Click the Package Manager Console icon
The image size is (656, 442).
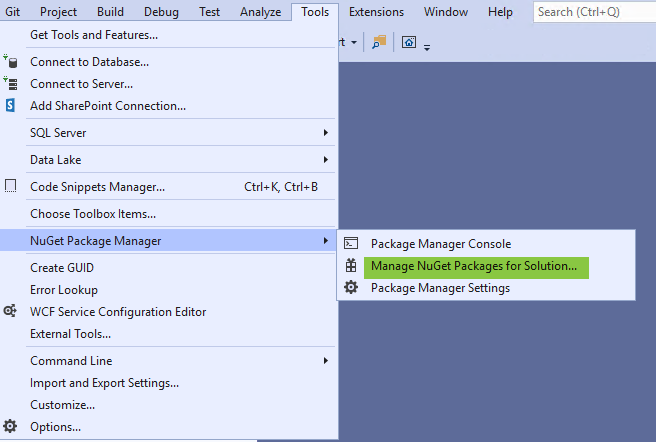[x=351, y=243]
